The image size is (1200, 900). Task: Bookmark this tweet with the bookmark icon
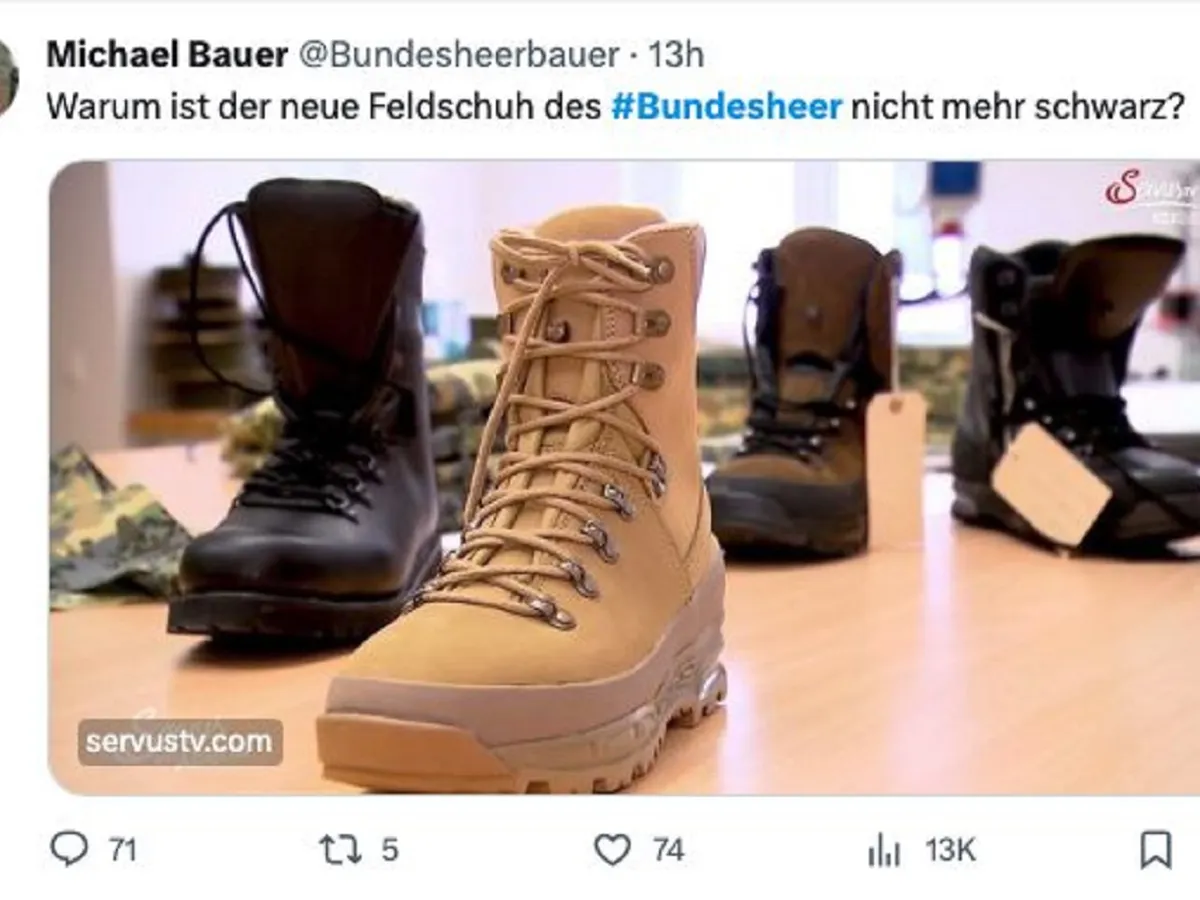pyautogui.click(x=1155, y=850)
